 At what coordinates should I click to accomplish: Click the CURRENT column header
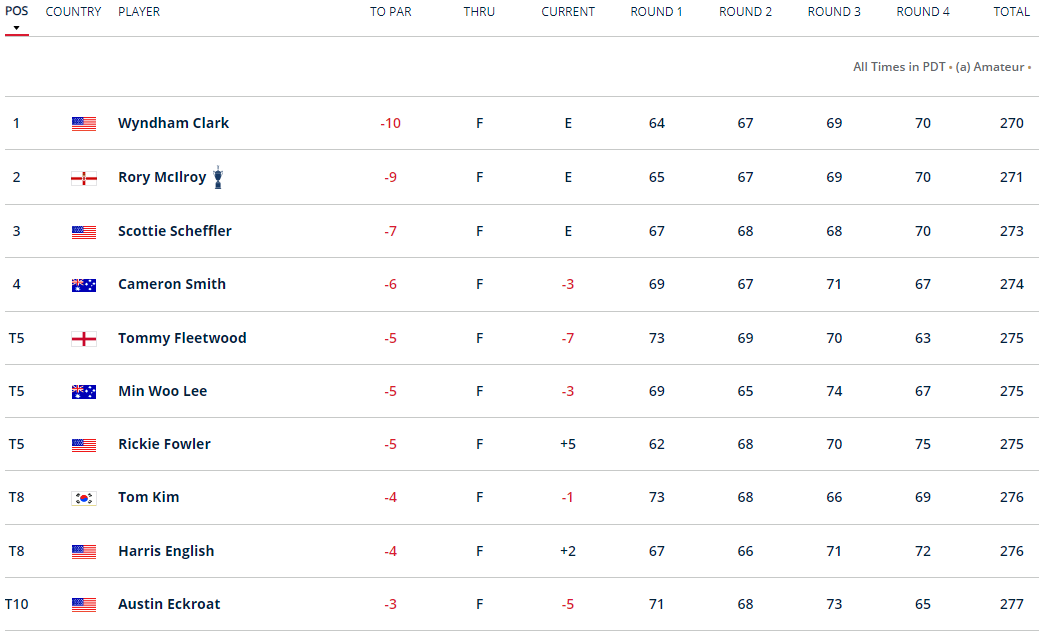568,12
